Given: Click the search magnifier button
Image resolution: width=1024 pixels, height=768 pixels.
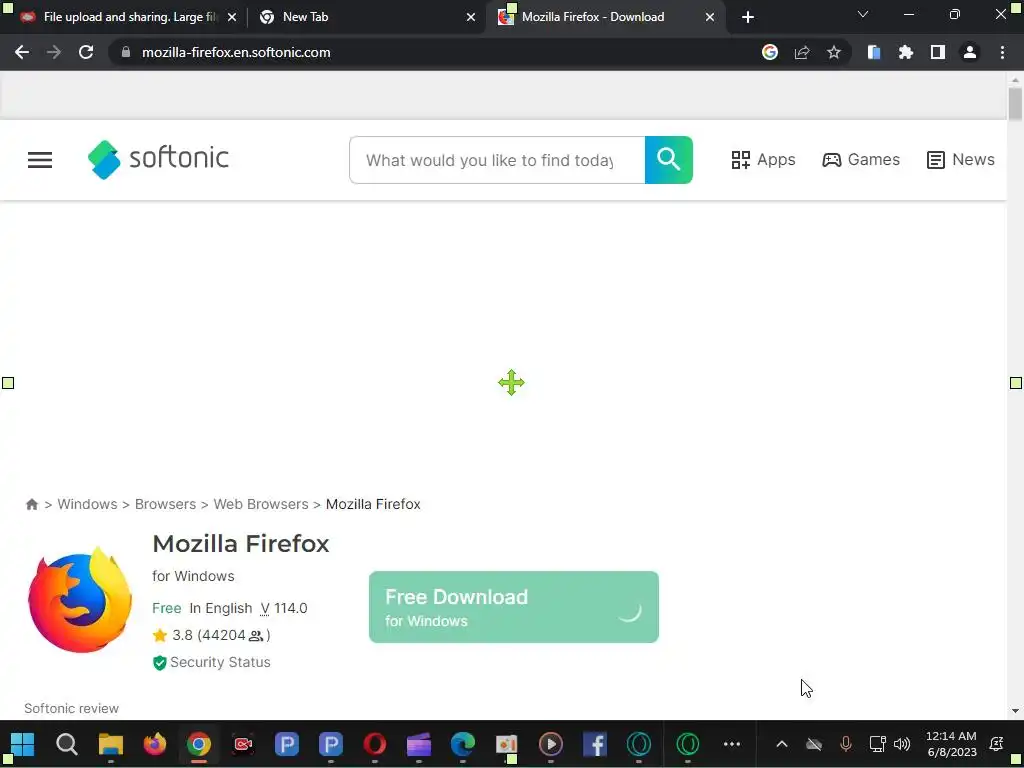Looking at the screenshot, I should point(669,160).
